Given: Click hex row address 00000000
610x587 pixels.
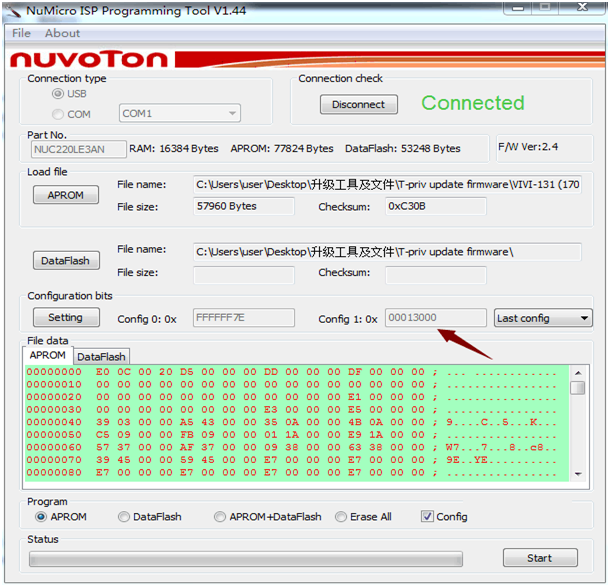Looking at the screenshot, I should point(54,372).
